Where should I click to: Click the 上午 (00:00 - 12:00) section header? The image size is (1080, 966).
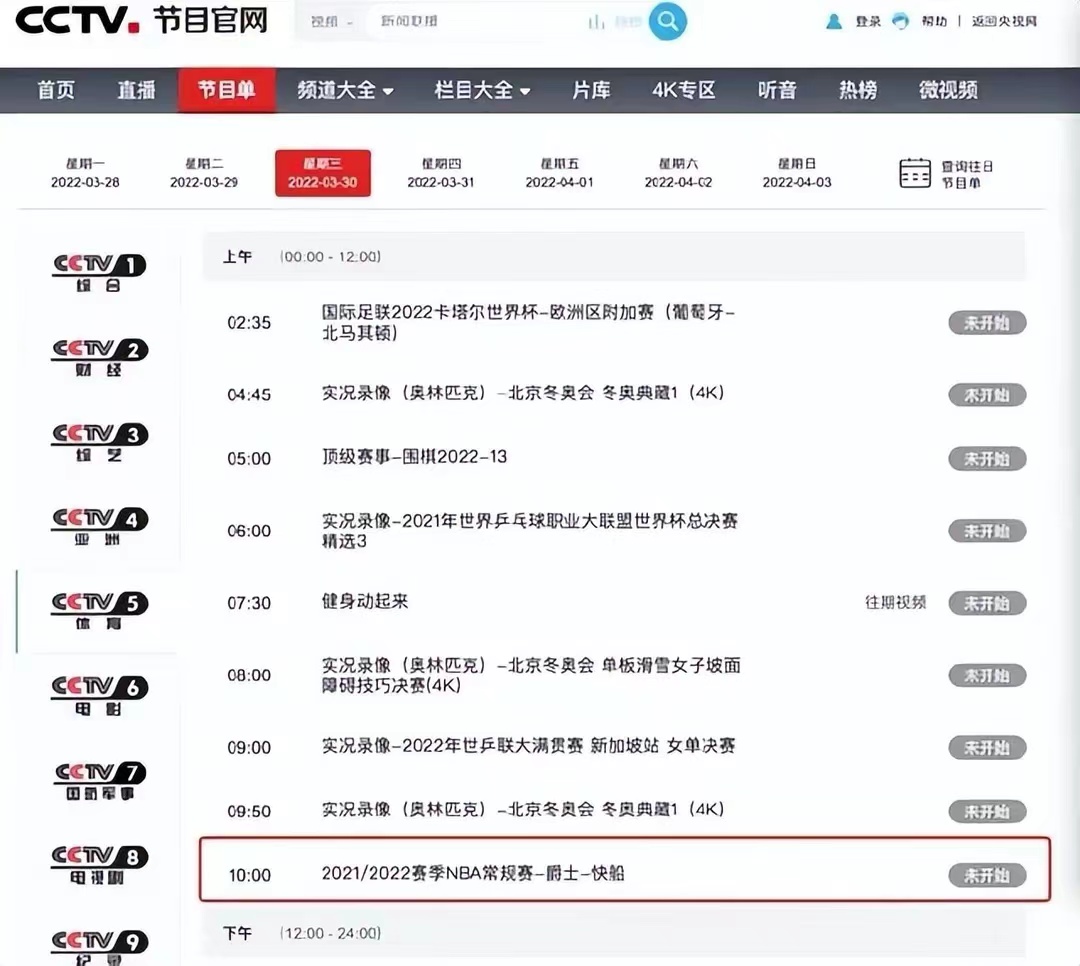(614, 257)
